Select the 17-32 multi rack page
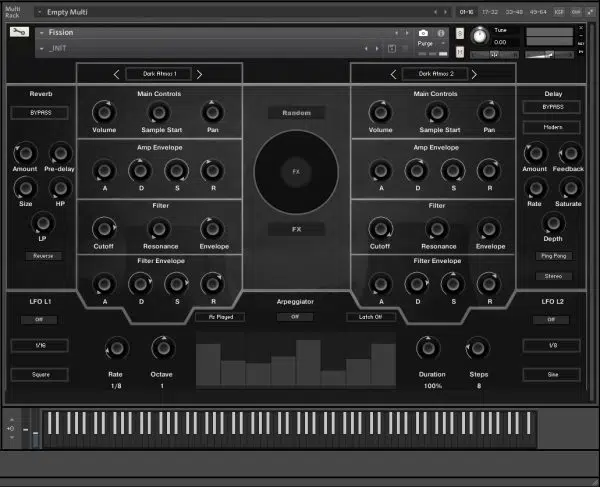Viewport: 600px width, 487px height. [490, 12]
